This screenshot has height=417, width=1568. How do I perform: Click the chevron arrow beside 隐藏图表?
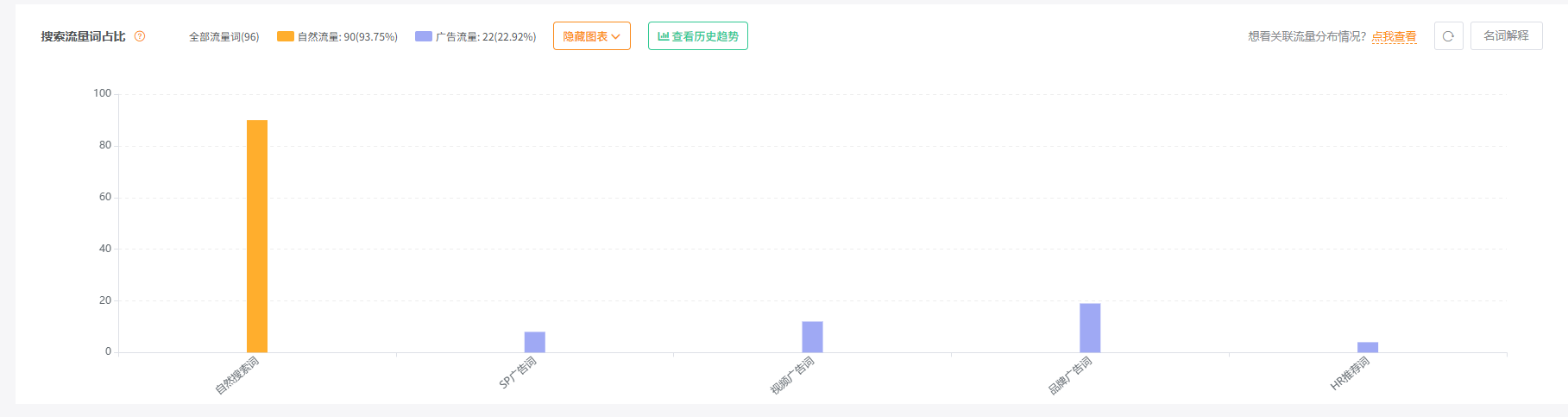(615, 37)
